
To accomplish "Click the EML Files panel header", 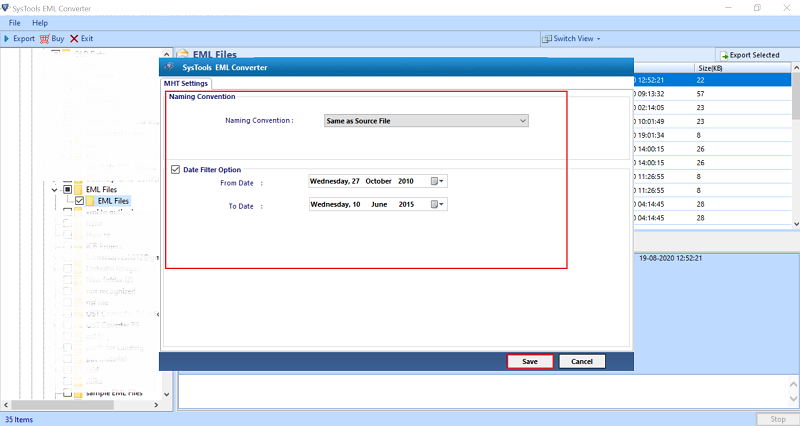I will [215, 54].
